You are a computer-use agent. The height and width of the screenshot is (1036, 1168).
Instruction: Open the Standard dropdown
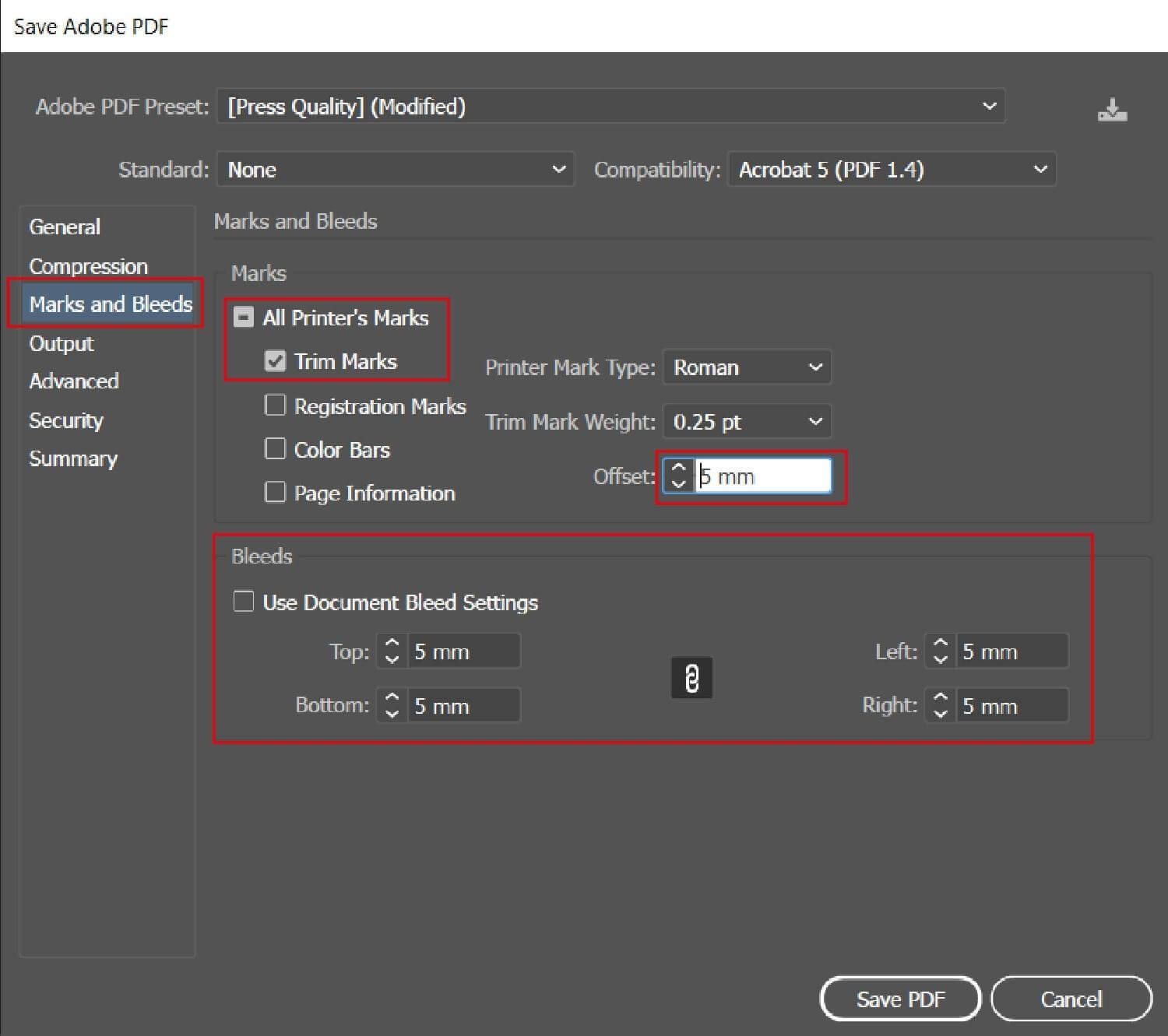[x=395, y=170]
